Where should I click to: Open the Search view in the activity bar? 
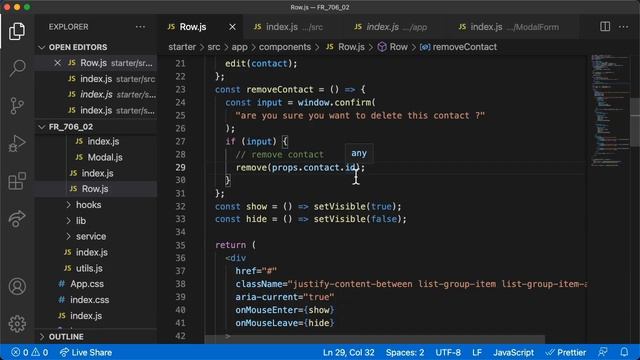pos(17,68)
